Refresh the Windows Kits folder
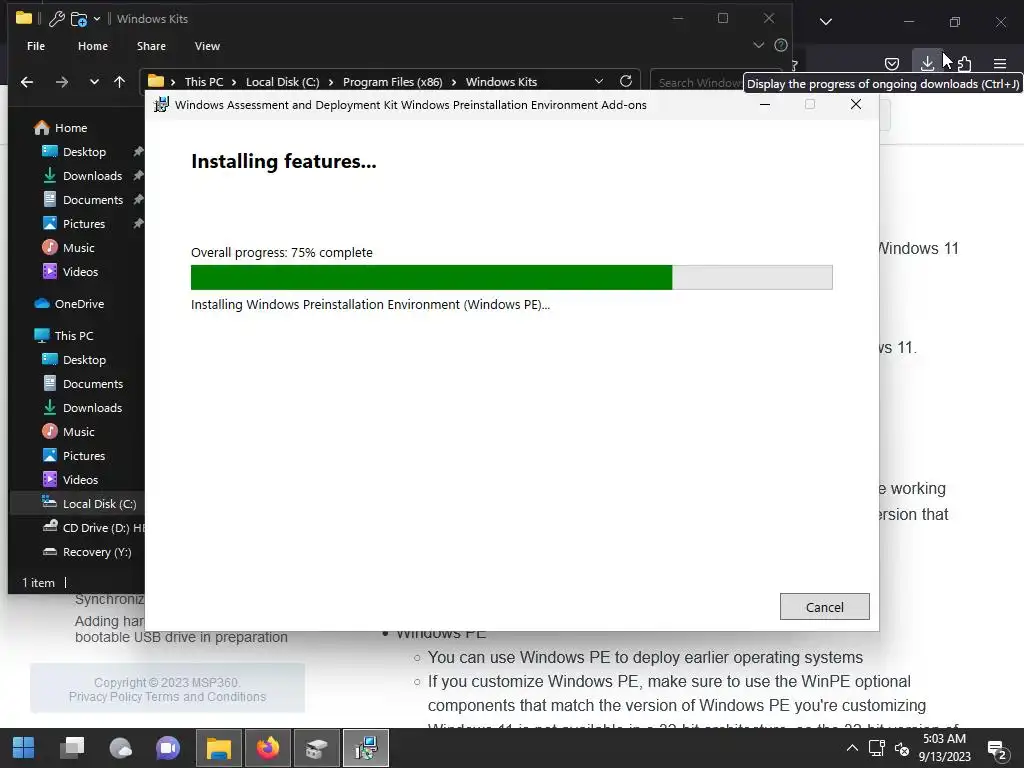Screen dimensions: 1024x768 click(x=626, y=81)
